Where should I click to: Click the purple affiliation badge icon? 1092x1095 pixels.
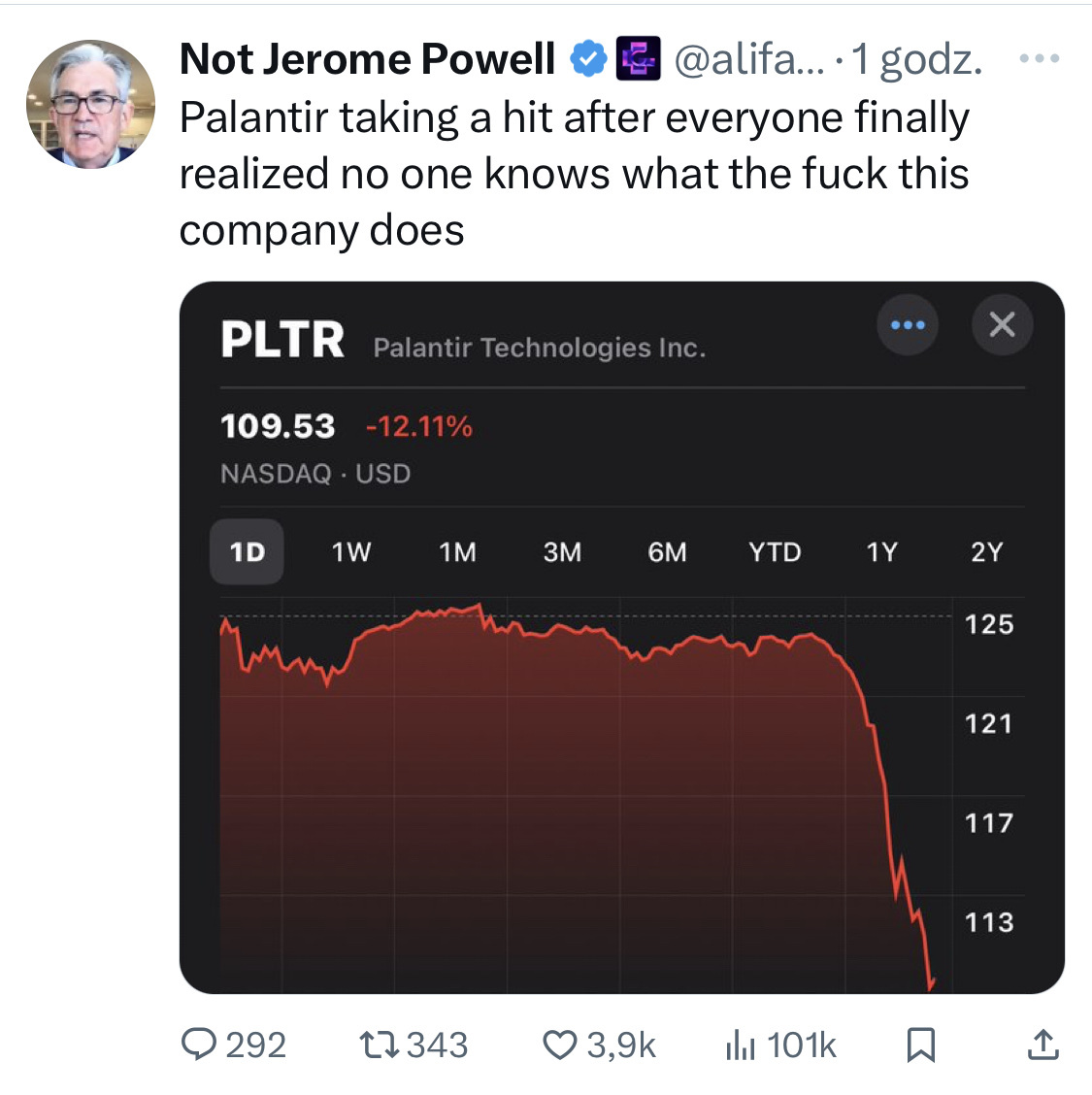coord(639,59)
